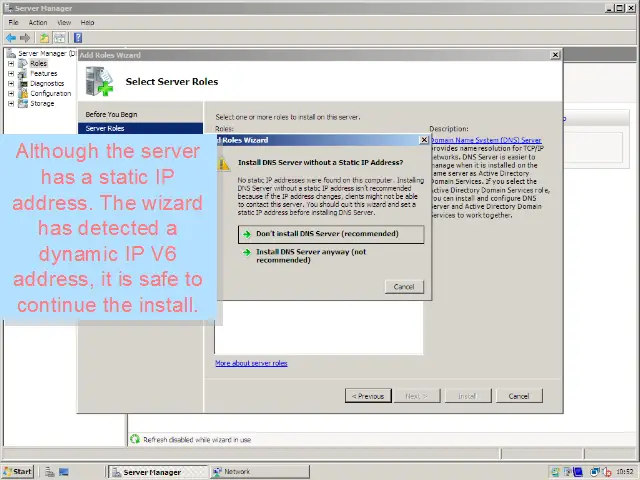The image size is (640, 480).
Task: Click the Next button in the wizard
Action: 417,396
